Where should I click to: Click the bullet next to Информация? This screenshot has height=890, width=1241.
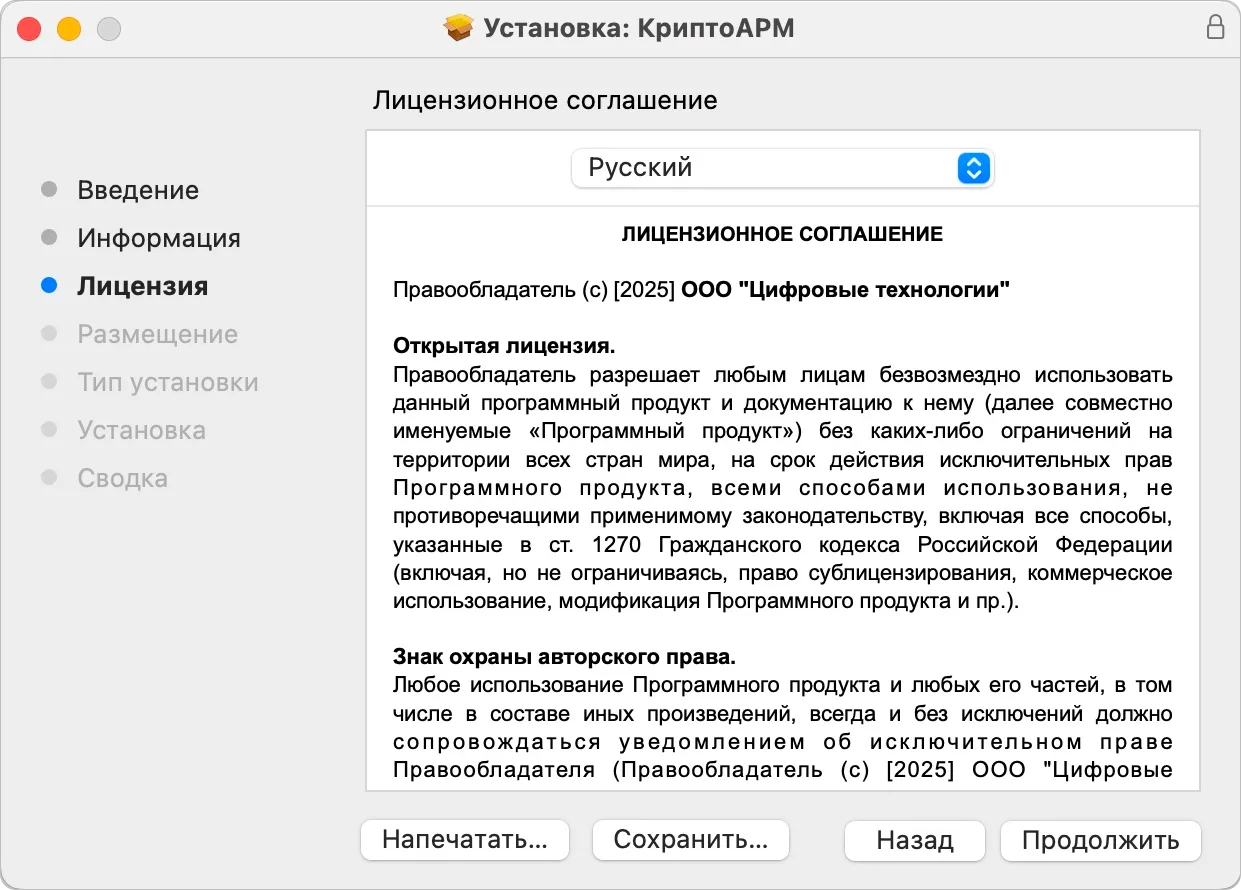click(x=47, y=237)
